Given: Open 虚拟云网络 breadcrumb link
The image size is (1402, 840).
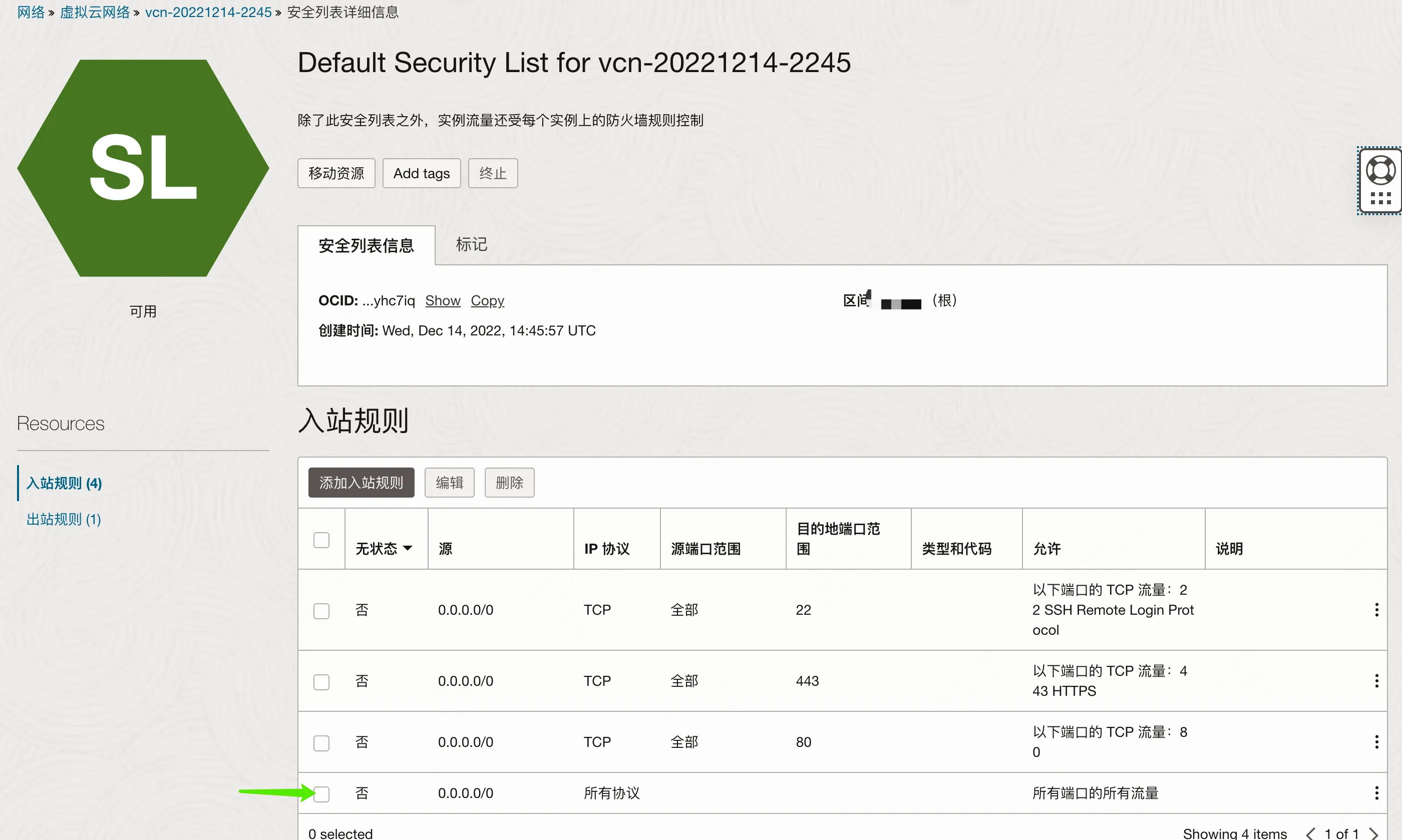Looking at the screenshot, I should tap(95, 12).
